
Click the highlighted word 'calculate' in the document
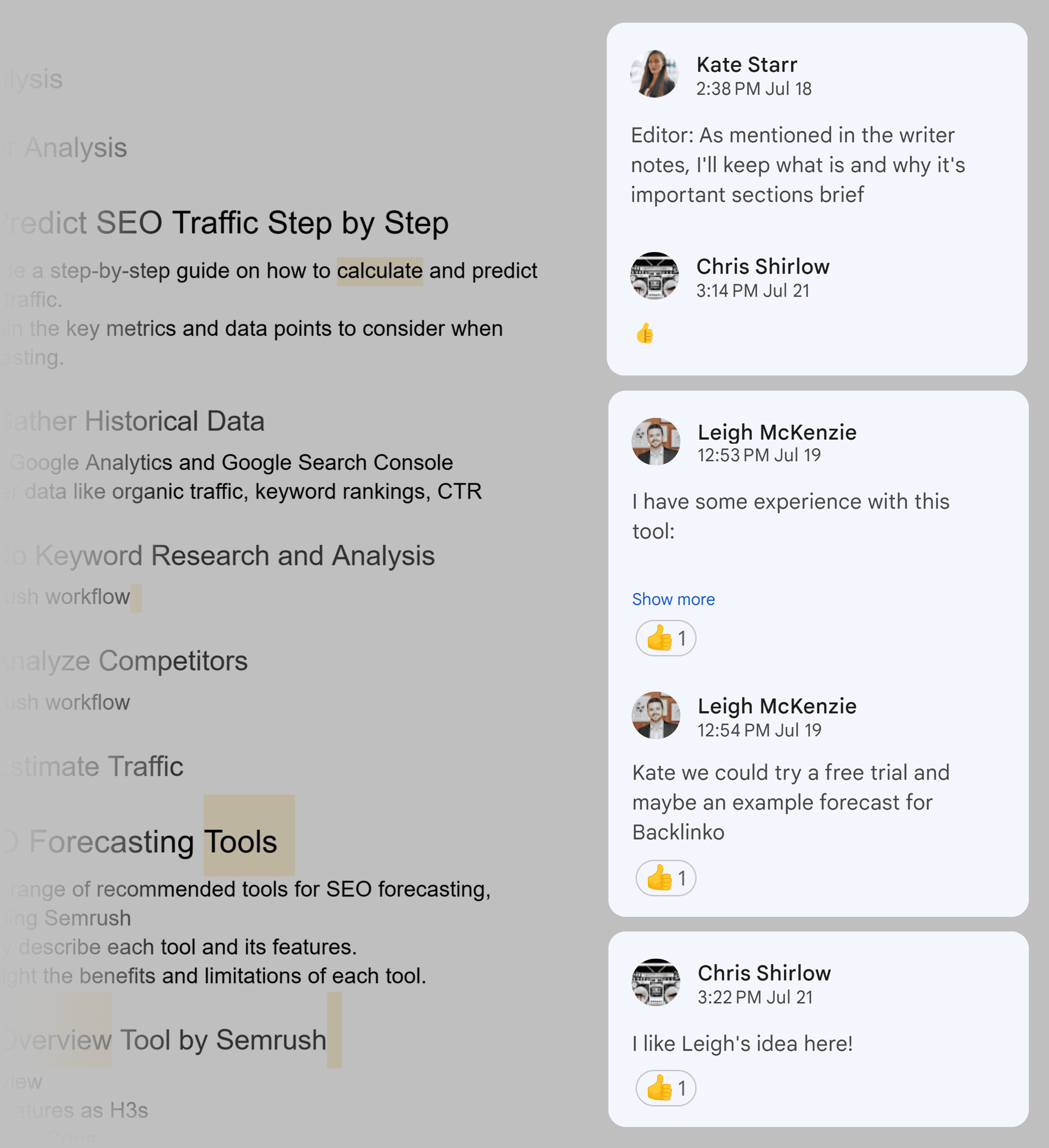(379, 271)
